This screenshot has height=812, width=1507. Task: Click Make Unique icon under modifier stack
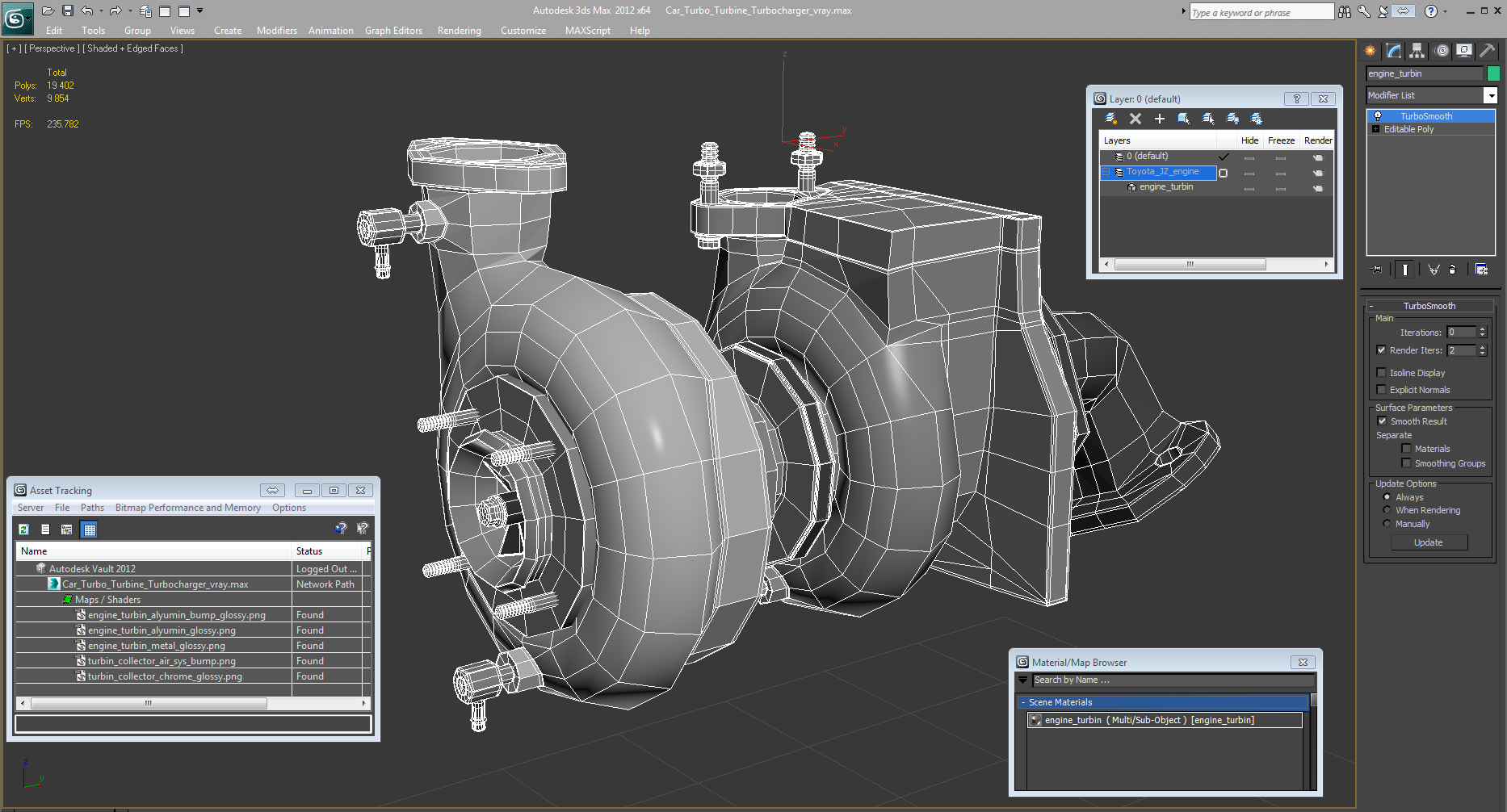tap(1434, 270)
